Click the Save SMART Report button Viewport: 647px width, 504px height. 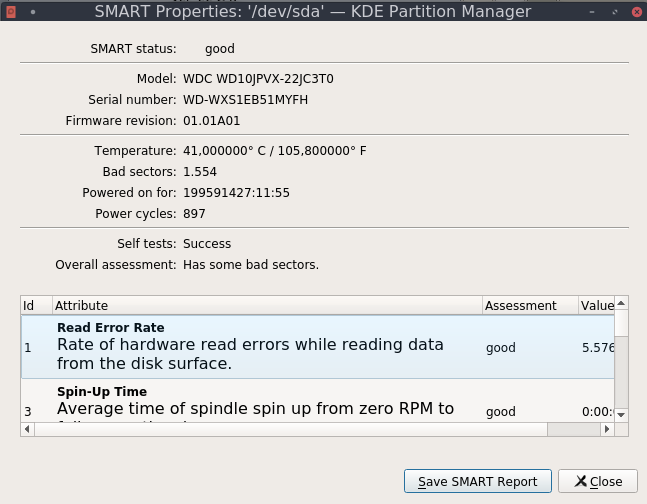(x=477, y=481)
